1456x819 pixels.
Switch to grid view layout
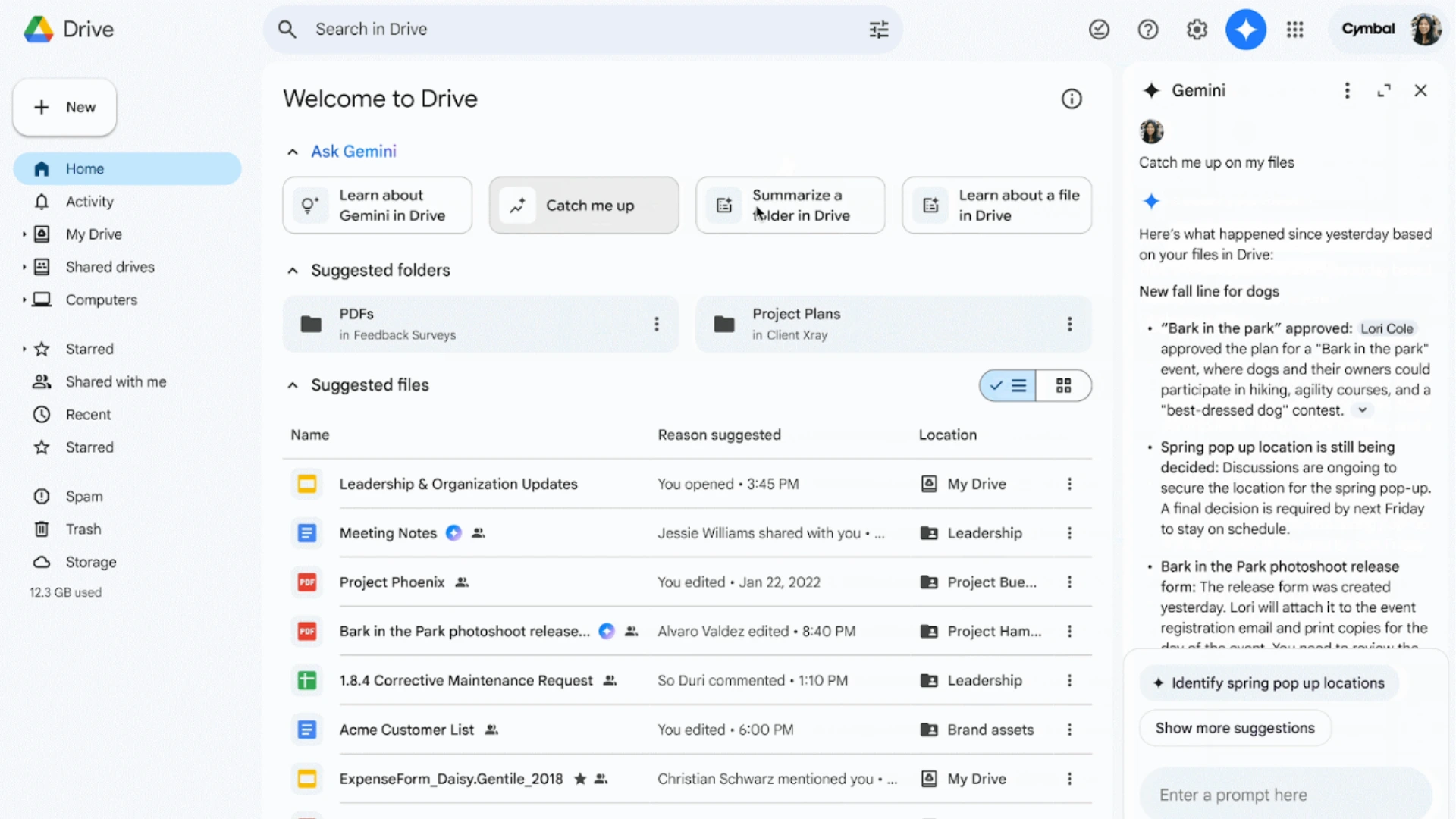coord(1064,386)
